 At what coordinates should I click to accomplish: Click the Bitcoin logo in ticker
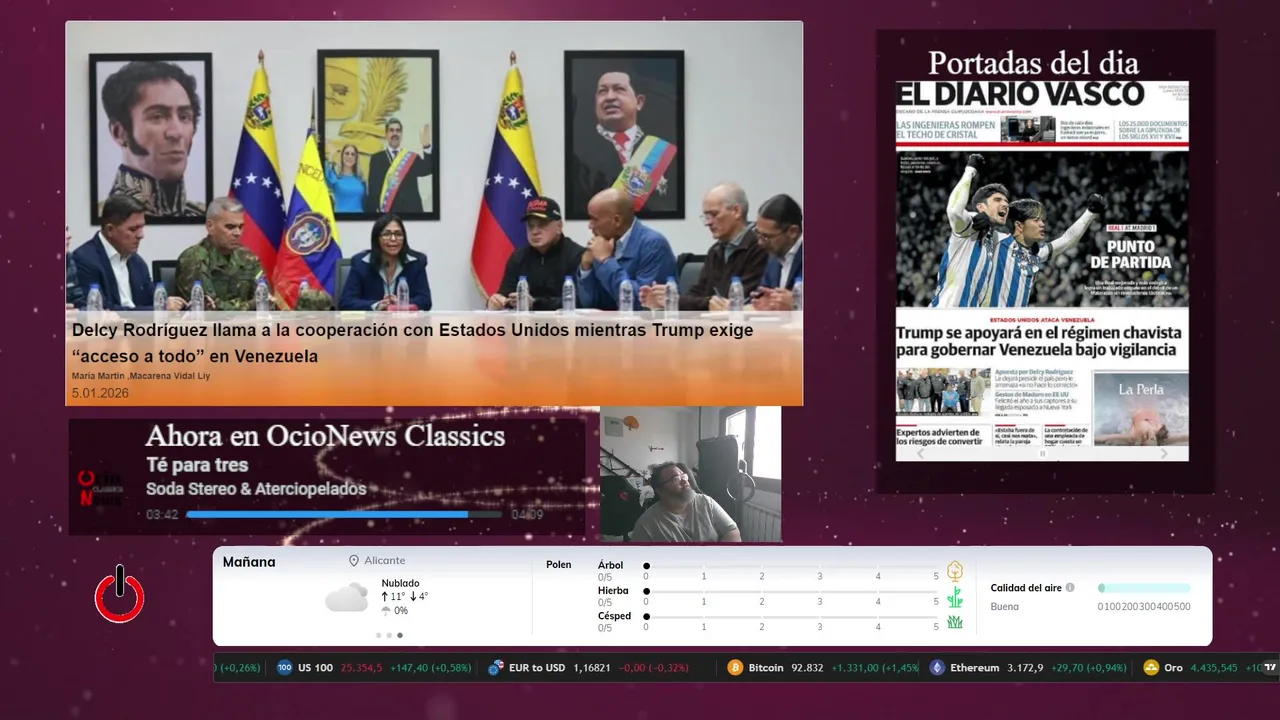(x=735, y=667)
